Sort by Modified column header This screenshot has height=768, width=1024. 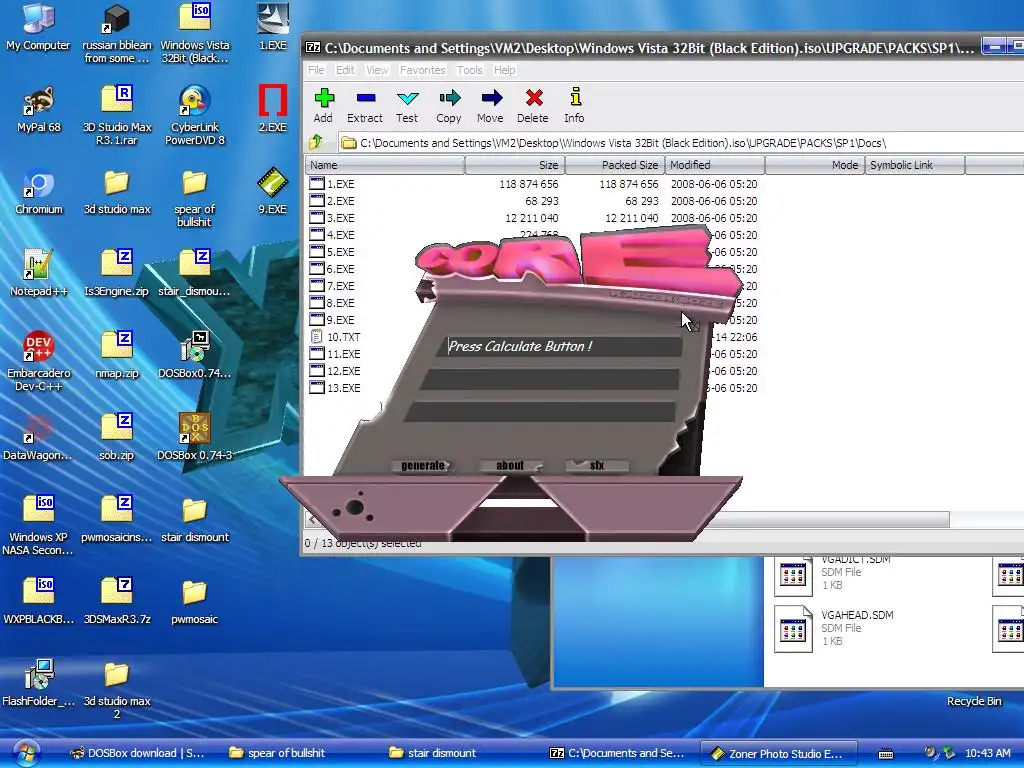click(714, 165)
